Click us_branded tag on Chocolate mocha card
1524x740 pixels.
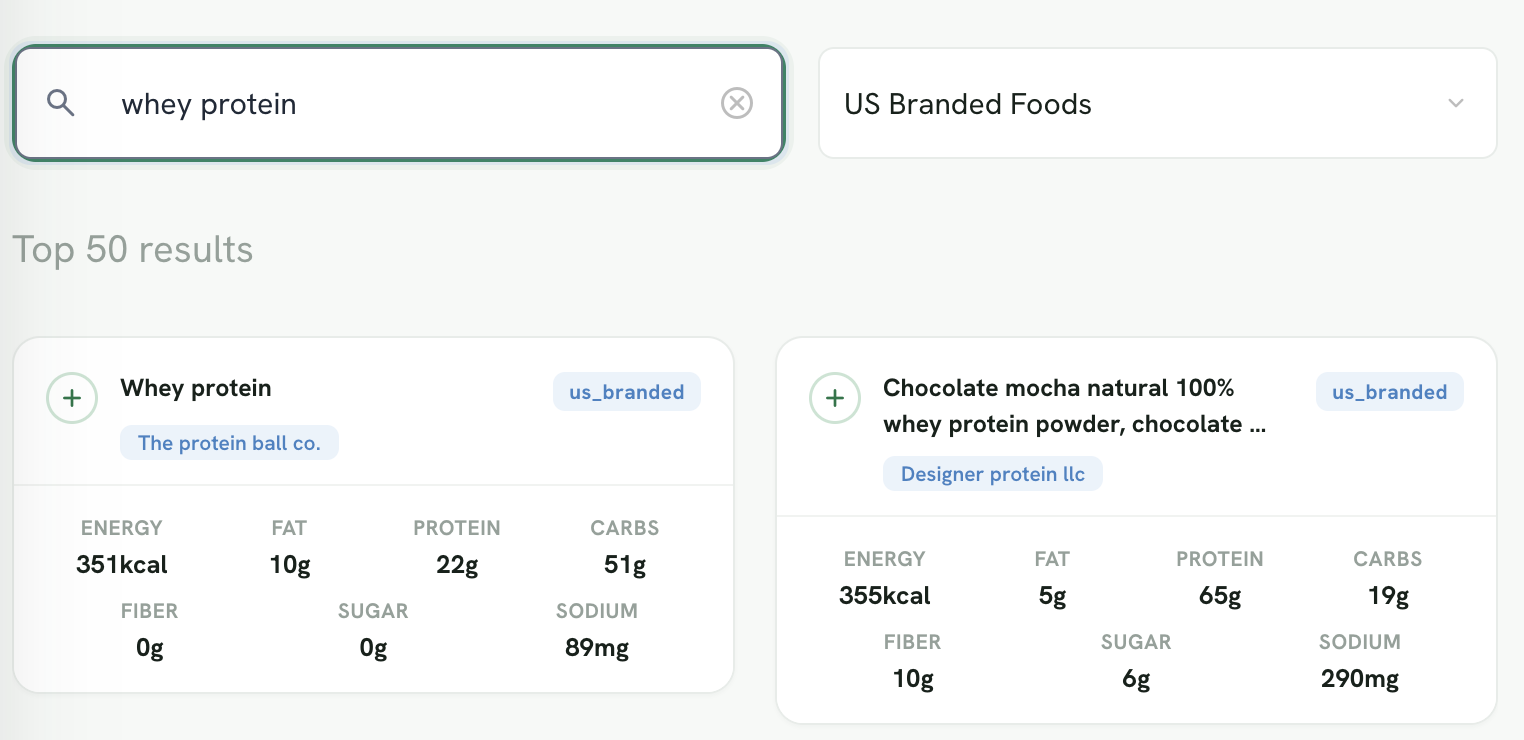(x=1390, y=392)
